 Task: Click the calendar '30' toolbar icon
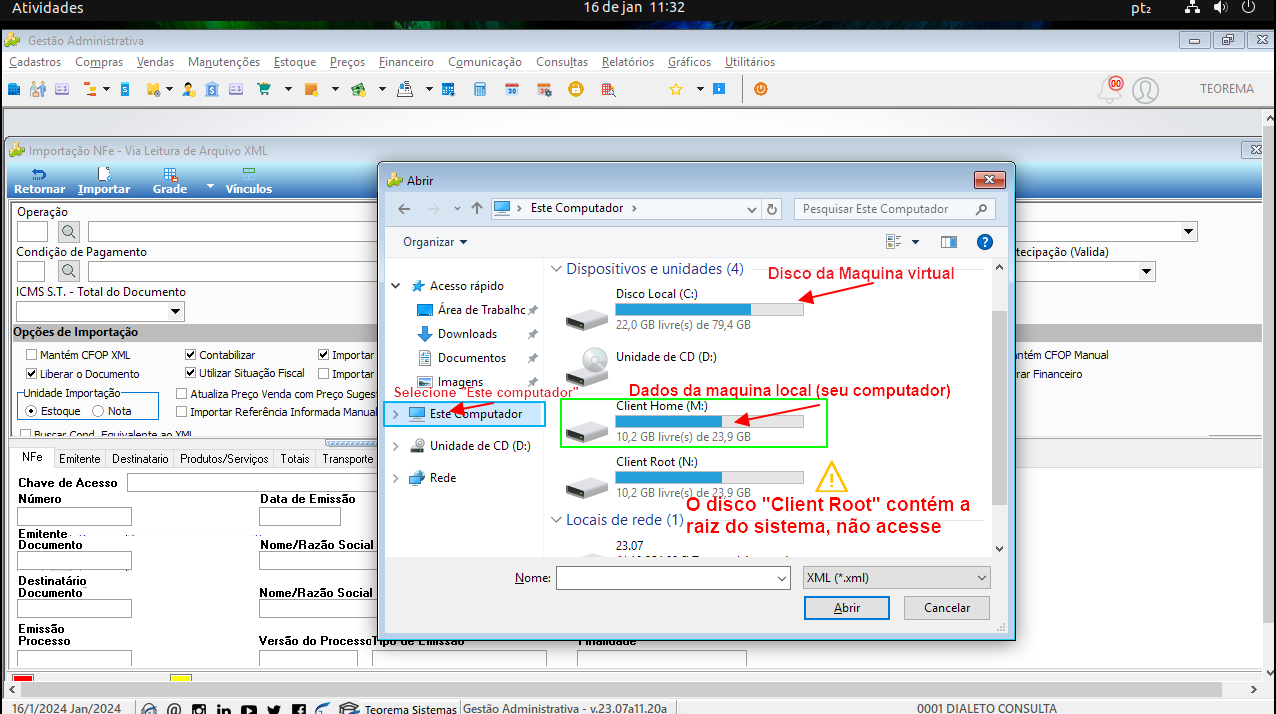(511, 89)
